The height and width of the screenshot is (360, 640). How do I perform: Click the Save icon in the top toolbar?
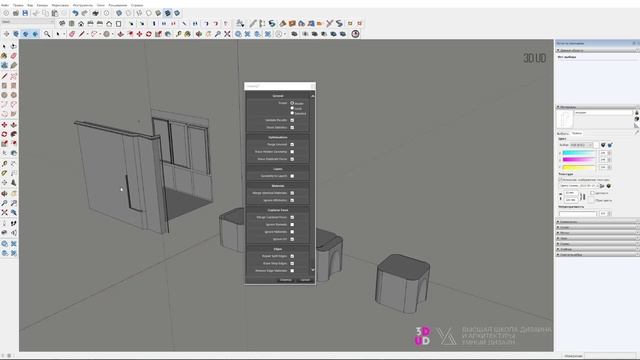click(x=25, y=13)
